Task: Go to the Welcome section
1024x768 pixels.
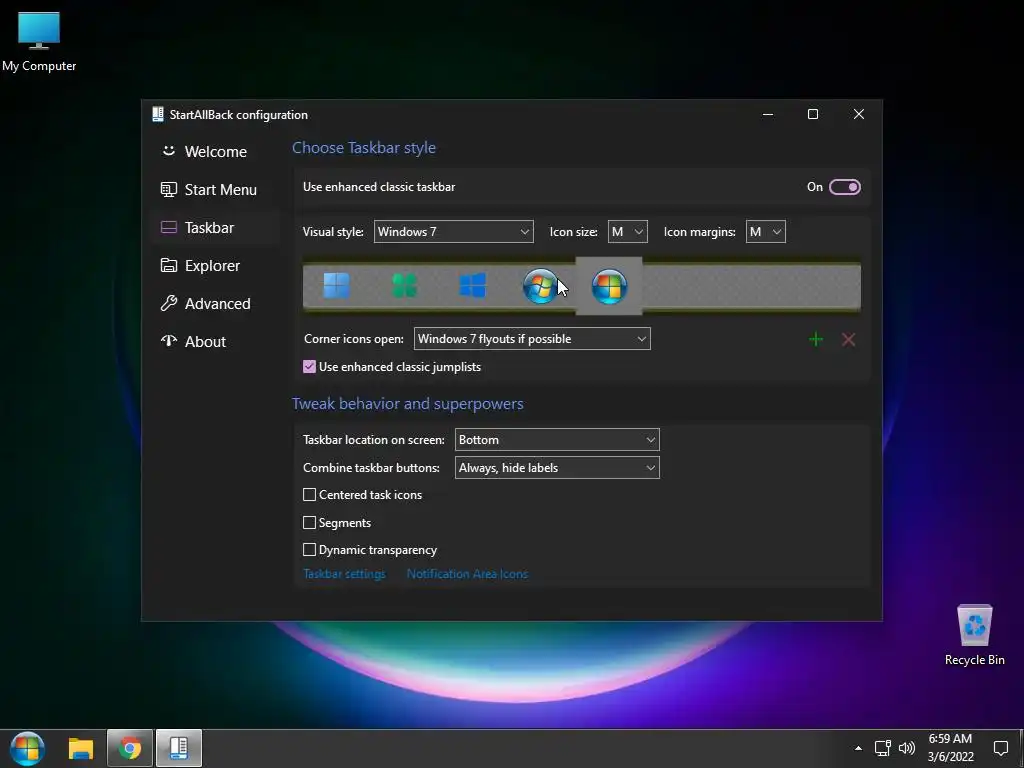Action: (216, 152)
